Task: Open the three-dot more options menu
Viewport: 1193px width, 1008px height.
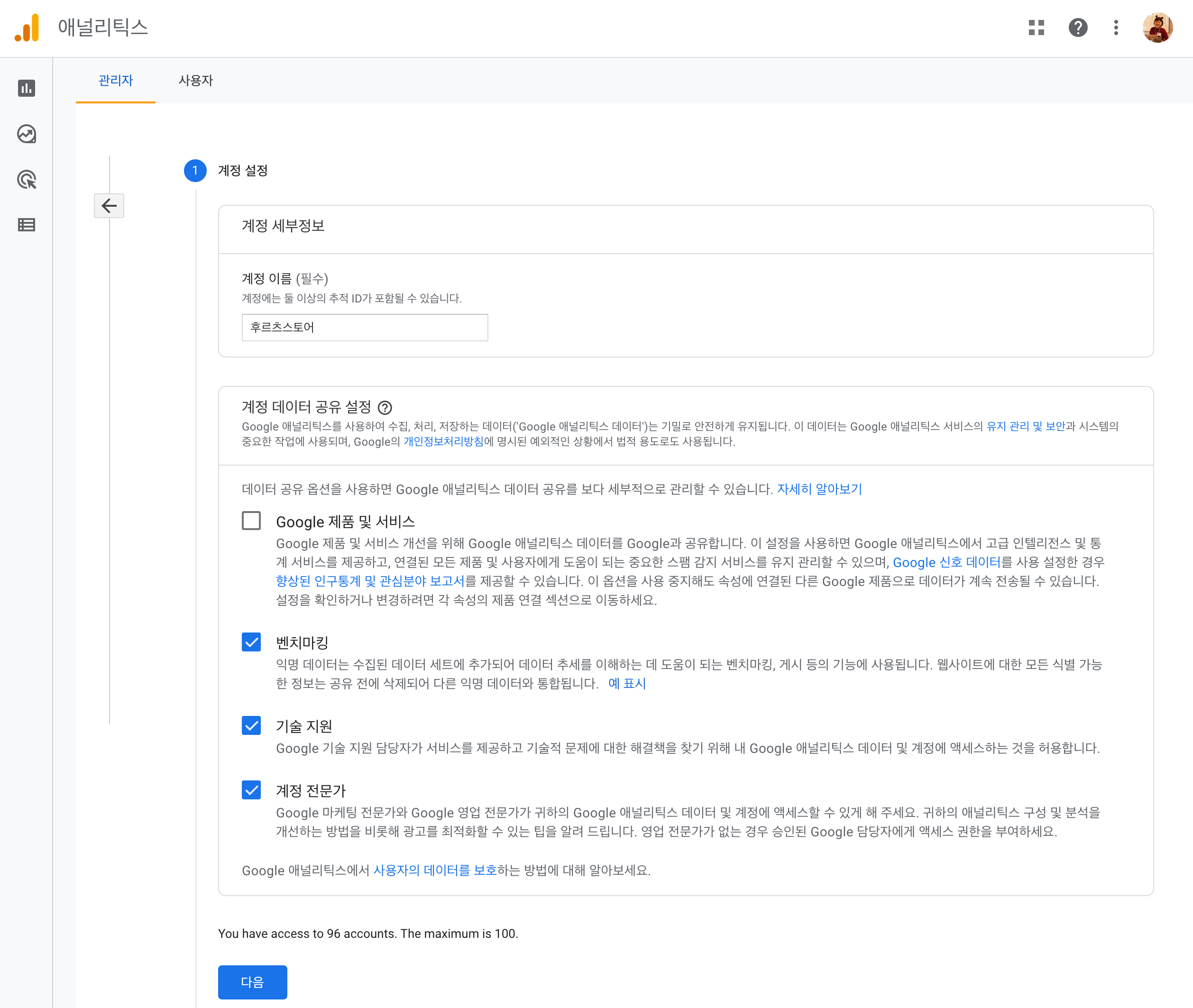Action: (1116, 27)
